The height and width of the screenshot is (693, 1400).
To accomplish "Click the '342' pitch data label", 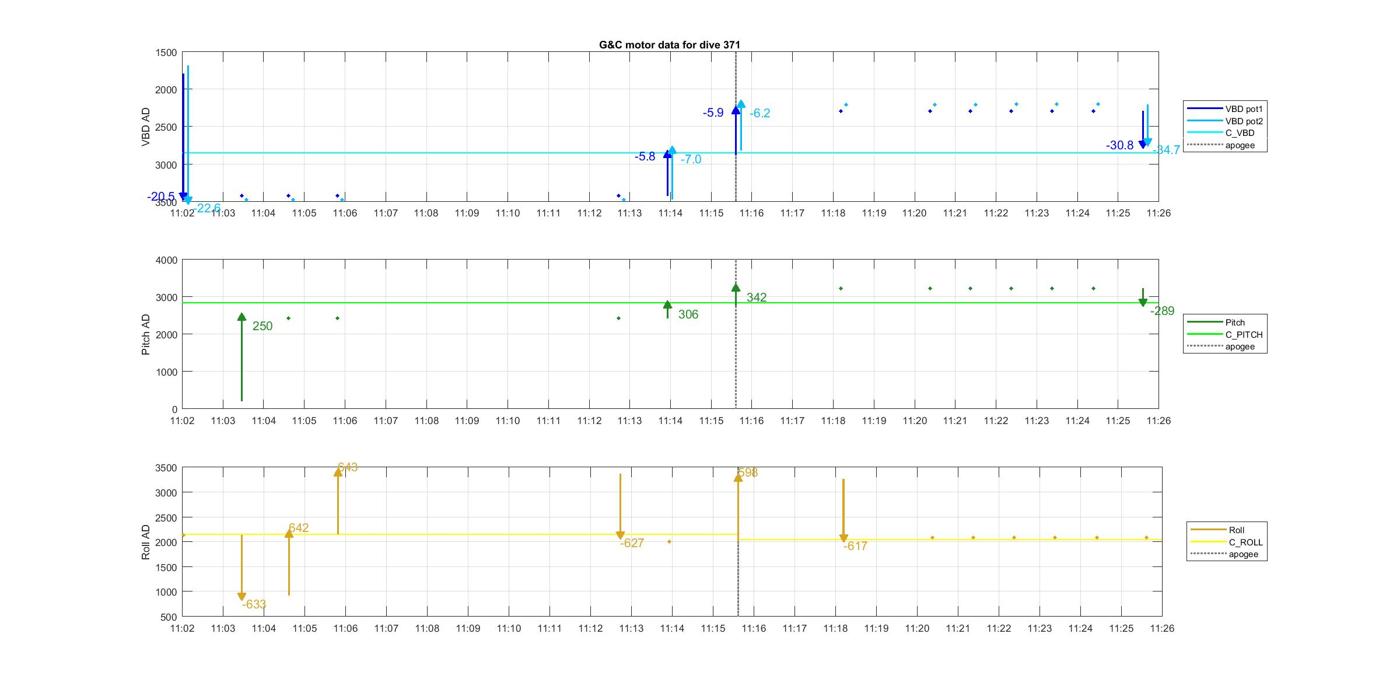I will pyautogui.click(x=756, y=297).
